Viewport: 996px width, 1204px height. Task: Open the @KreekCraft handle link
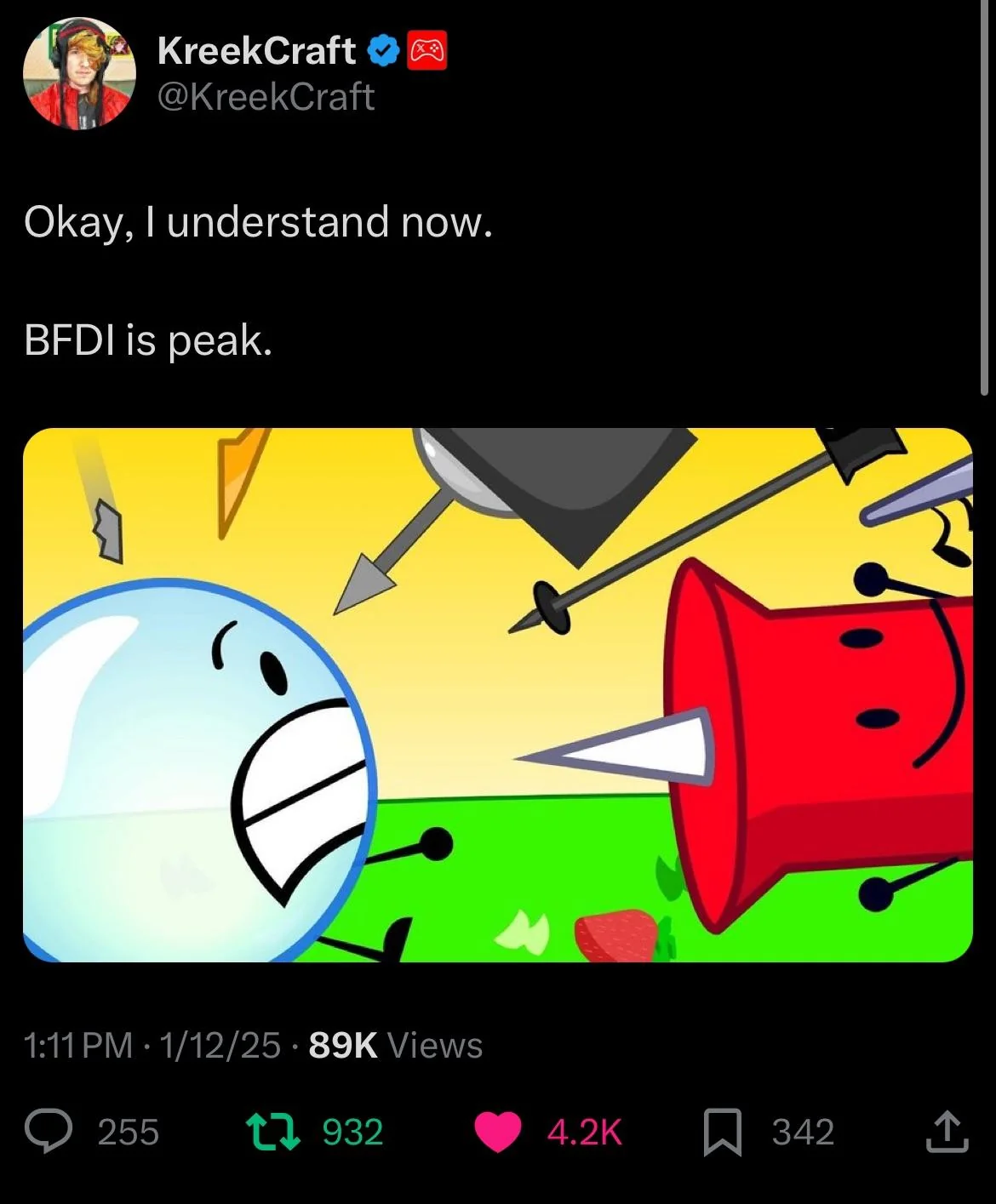tap(266, 96)
